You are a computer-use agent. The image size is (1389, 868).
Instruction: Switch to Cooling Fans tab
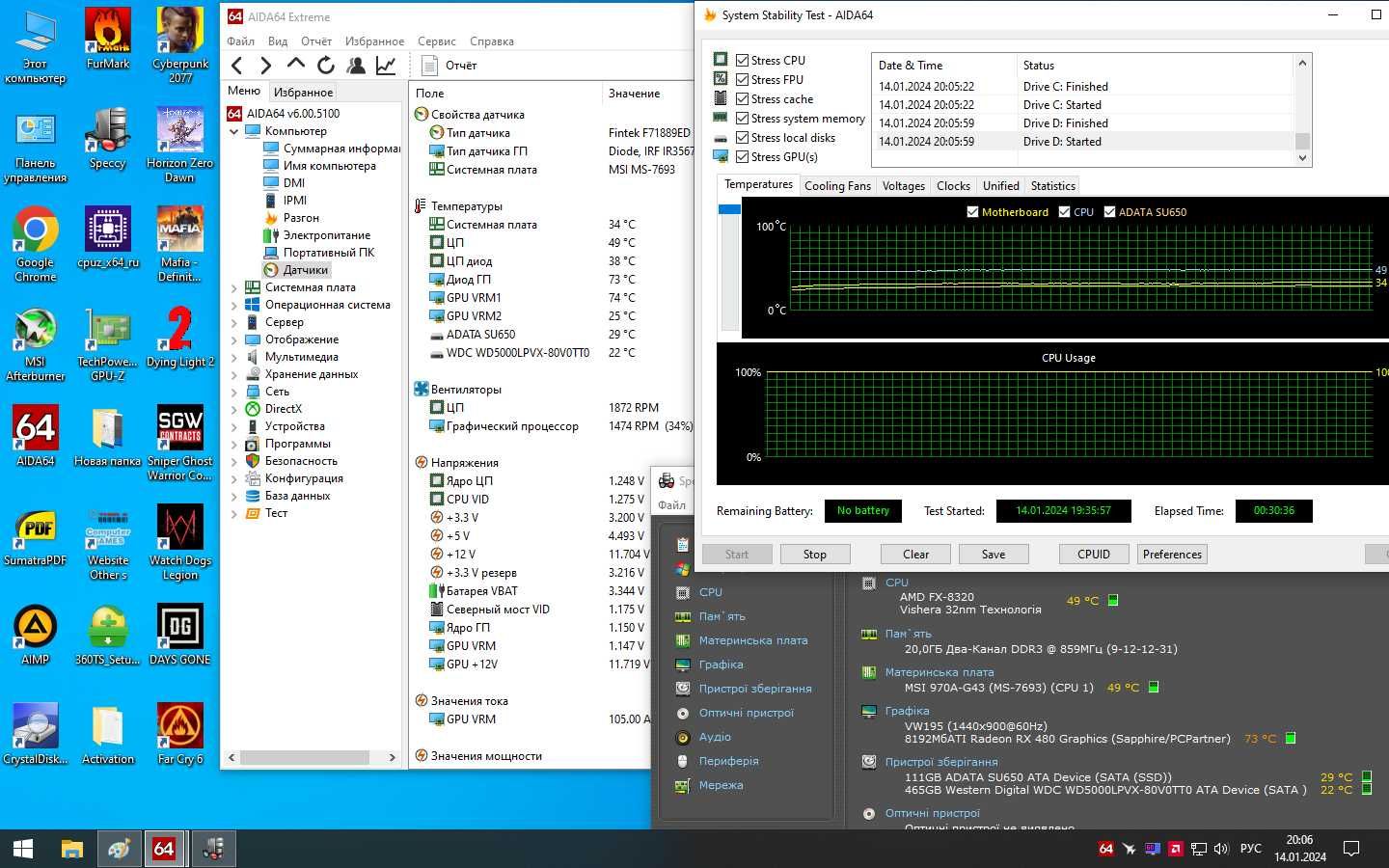pos(837,185)
